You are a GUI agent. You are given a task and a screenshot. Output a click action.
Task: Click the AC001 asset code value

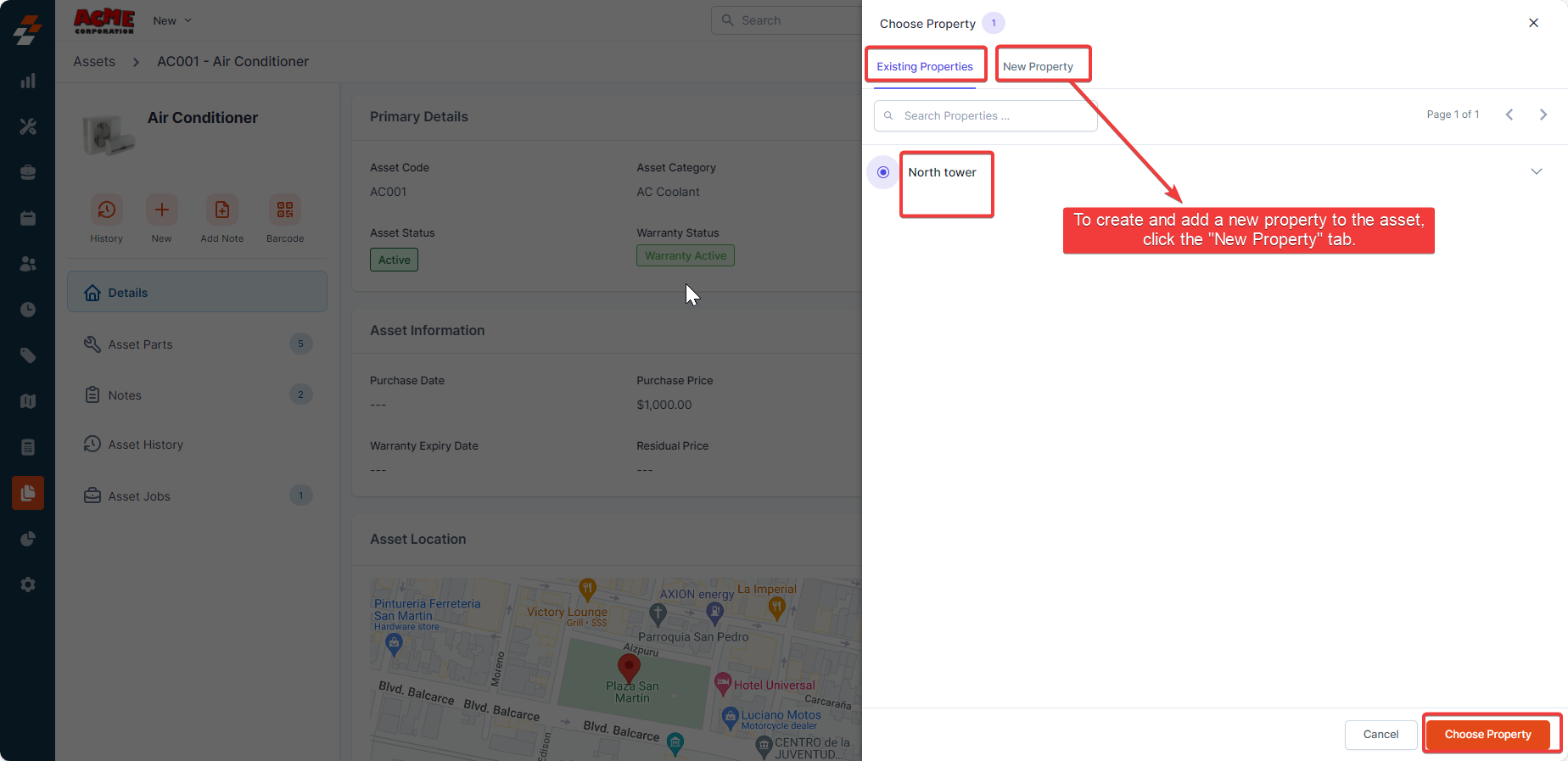pos(388,192)
